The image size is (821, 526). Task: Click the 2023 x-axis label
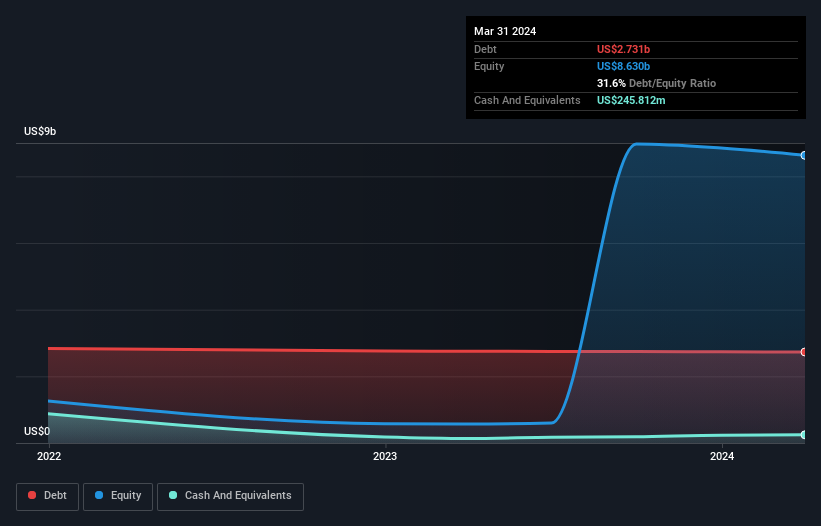click(385, 456)
